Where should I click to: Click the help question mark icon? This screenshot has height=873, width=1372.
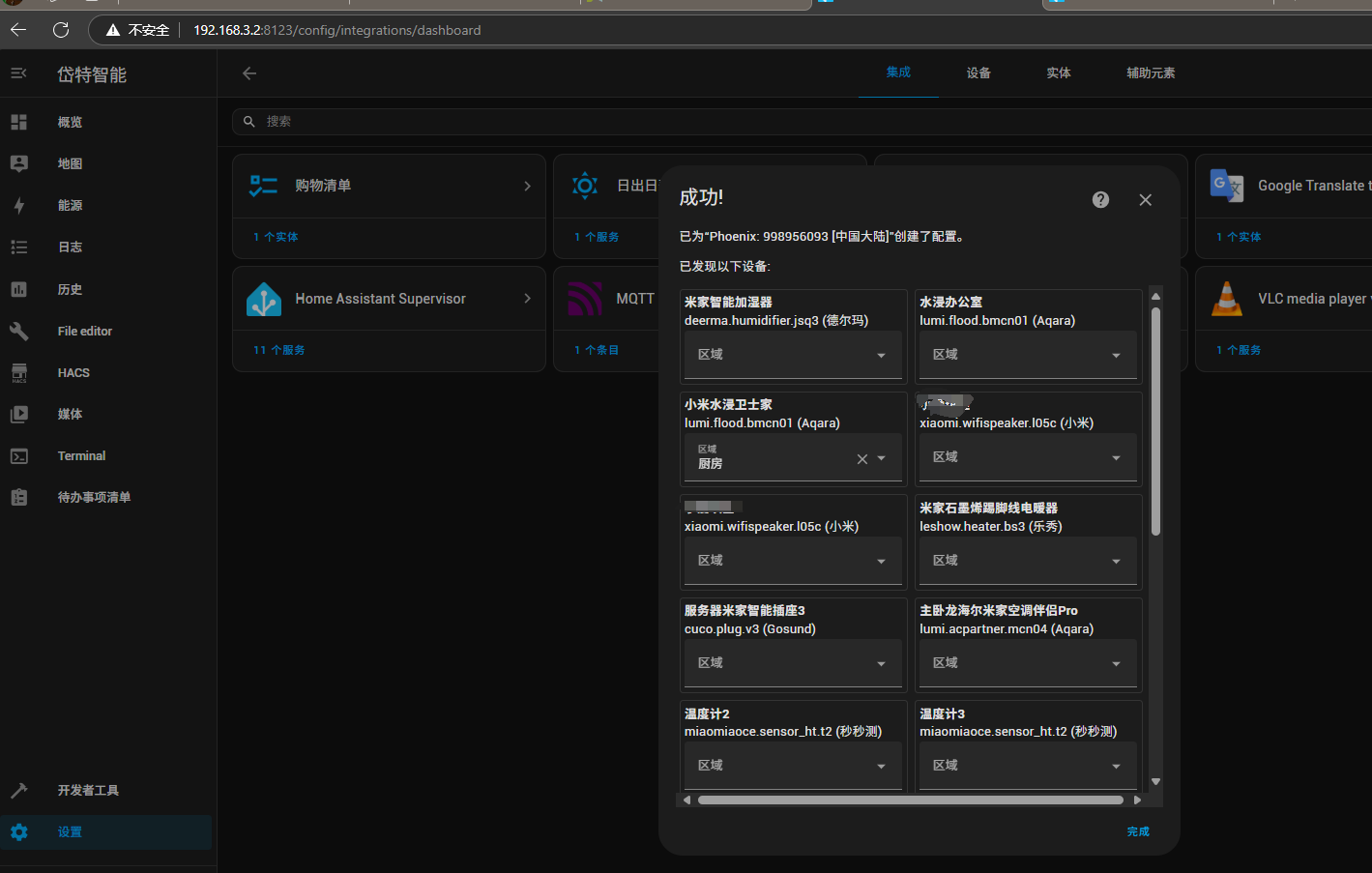coord(1100,200)
